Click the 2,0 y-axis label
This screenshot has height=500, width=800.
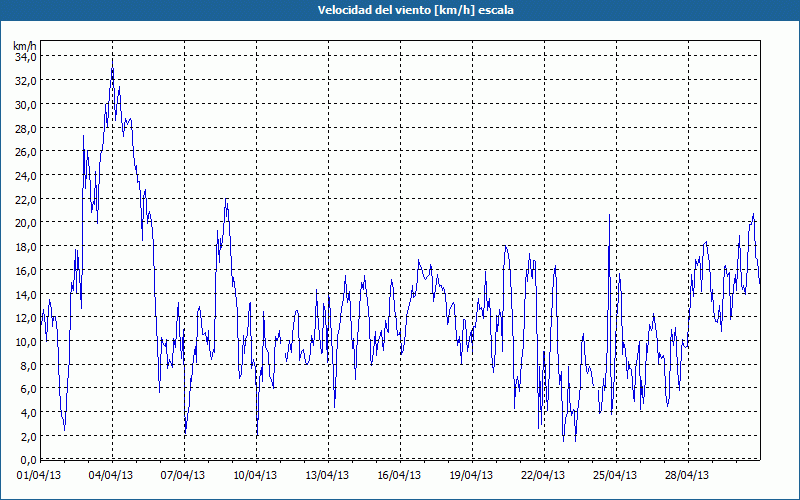pos(28,436)
